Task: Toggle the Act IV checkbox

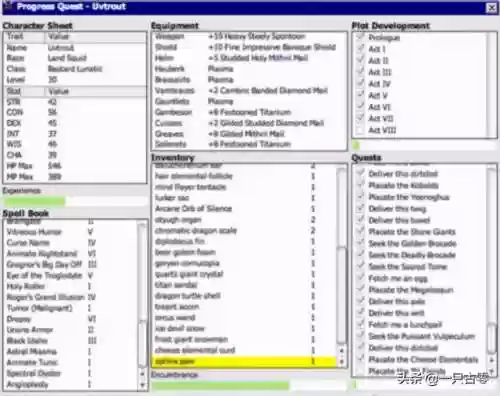Action: click(x=360, y=84)
